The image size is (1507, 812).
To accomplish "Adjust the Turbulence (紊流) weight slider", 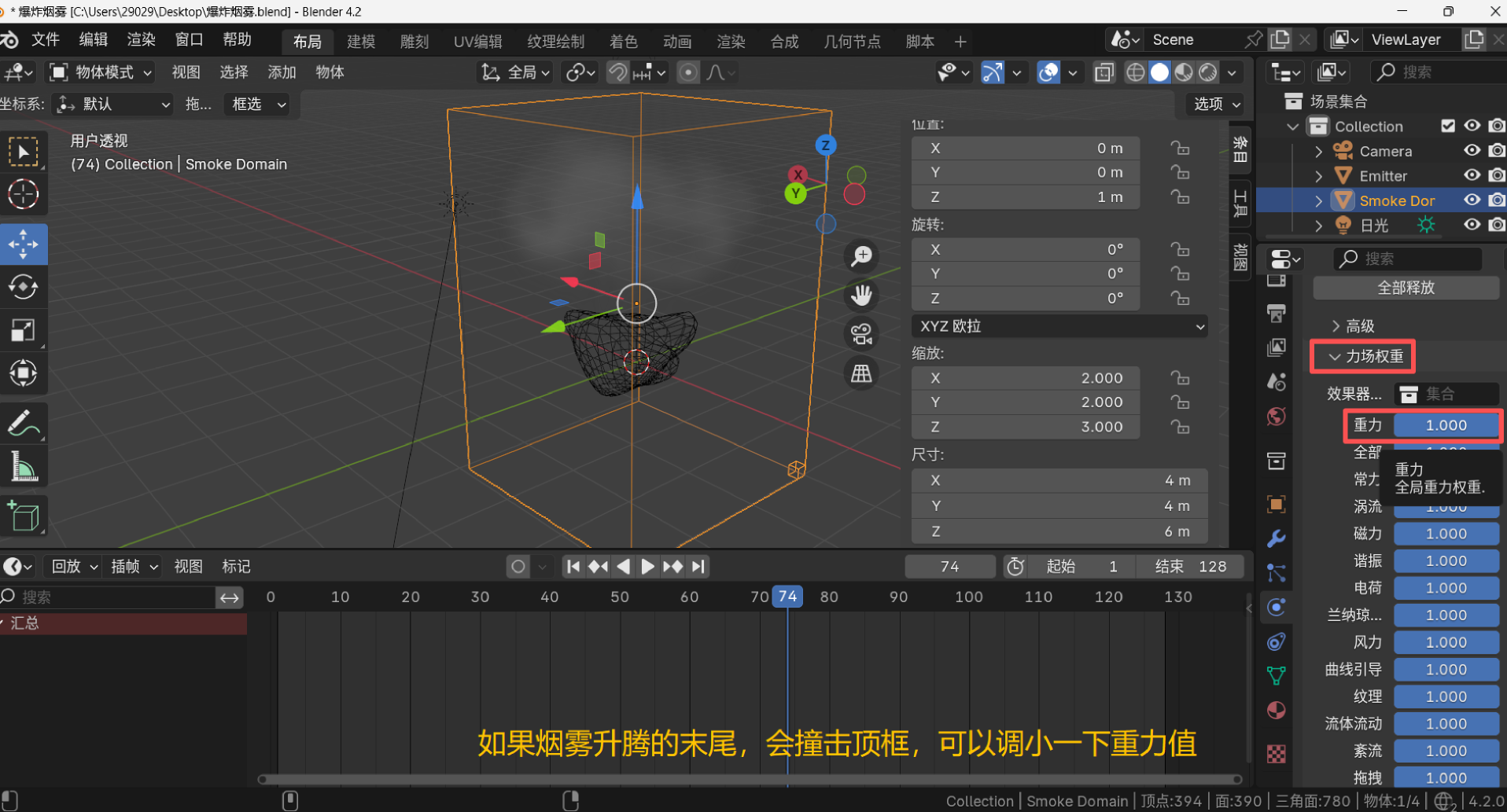I will [1446, 751].
